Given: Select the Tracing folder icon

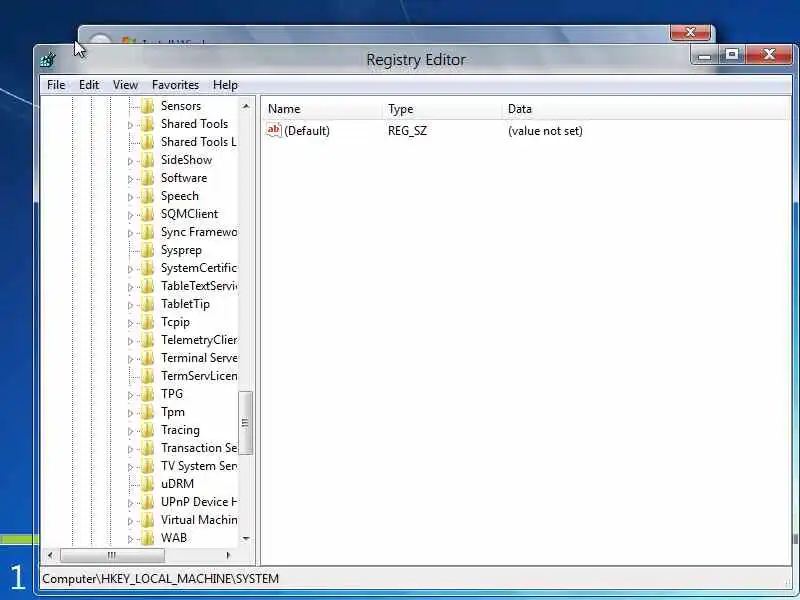Looking at the screenshot, I should tap(147, 430).
